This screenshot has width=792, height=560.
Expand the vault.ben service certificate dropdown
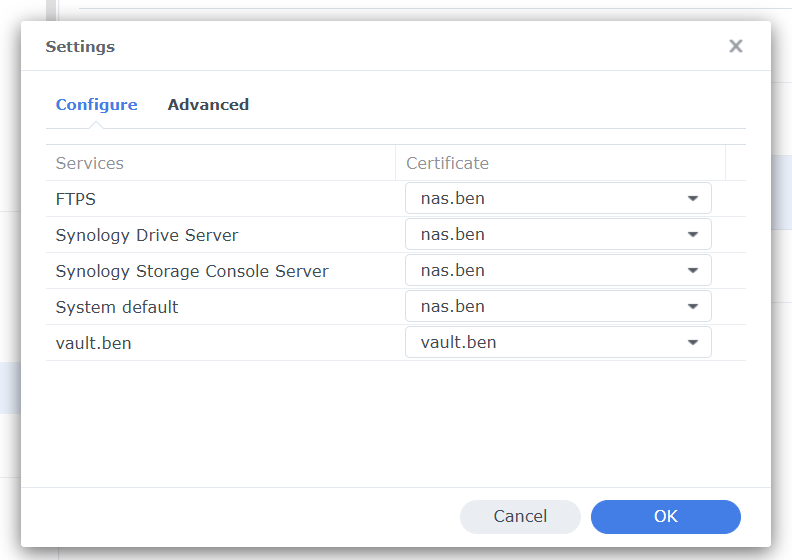click(x=557, y=342)
